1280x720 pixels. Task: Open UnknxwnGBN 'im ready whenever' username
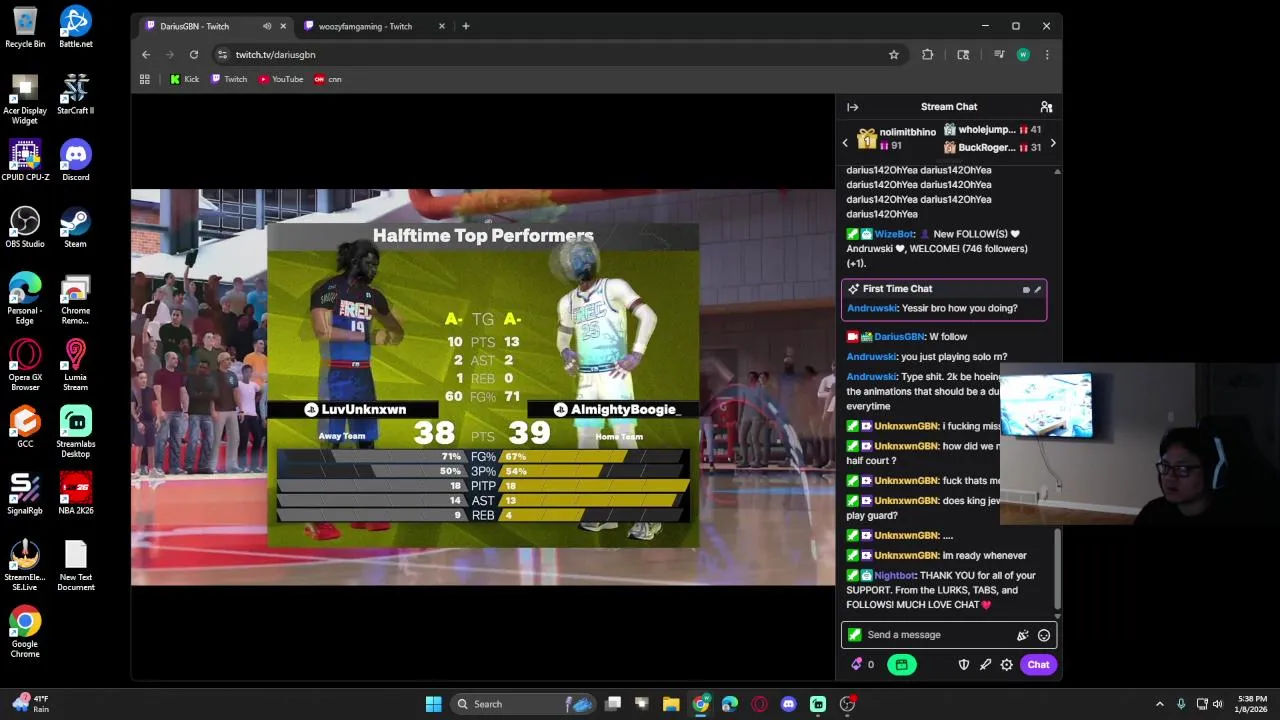pyautogui.click(x=906, y=555)
